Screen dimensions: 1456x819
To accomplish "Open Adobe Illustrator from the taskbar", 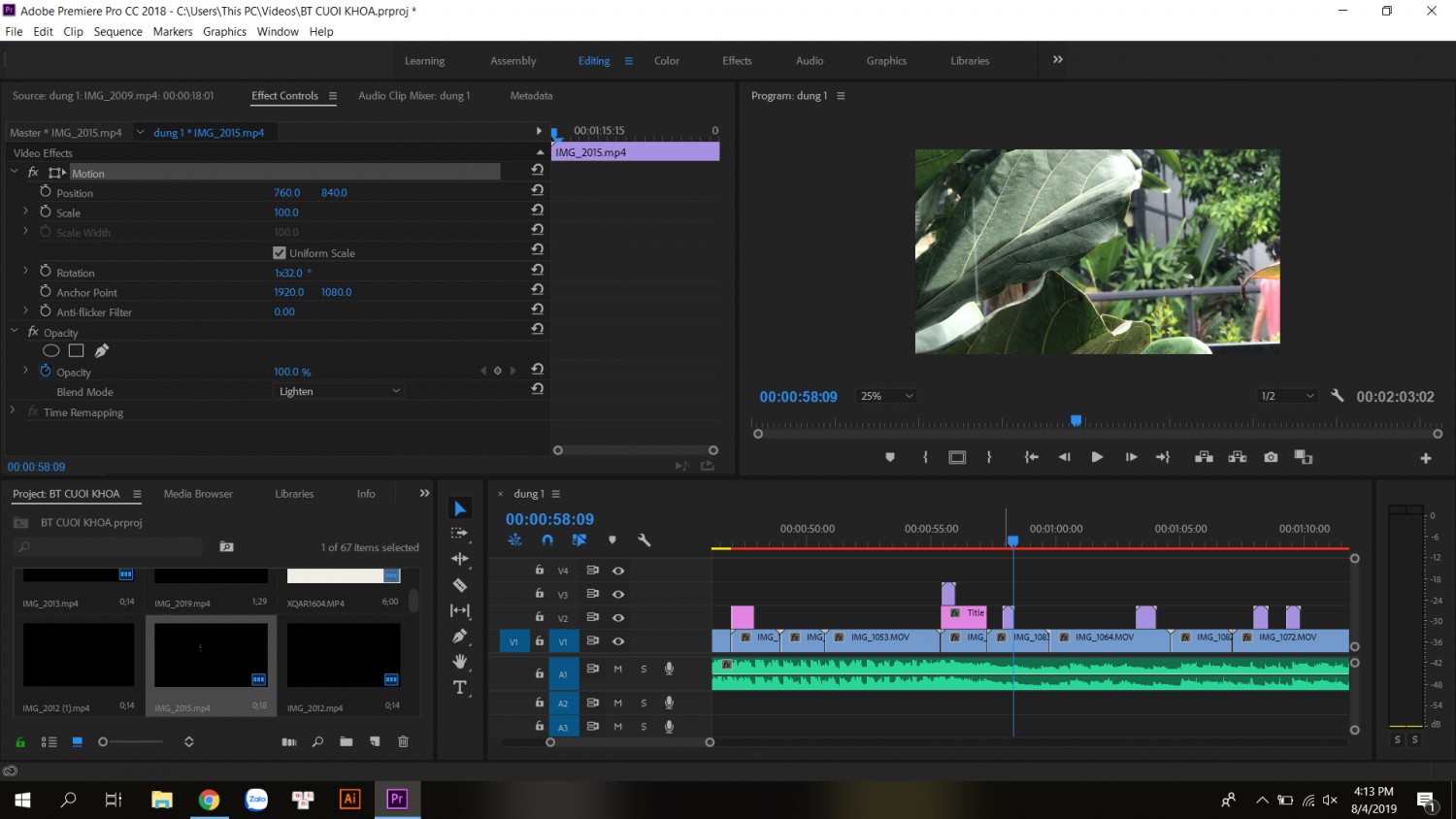I will click(x=350, y=799).
